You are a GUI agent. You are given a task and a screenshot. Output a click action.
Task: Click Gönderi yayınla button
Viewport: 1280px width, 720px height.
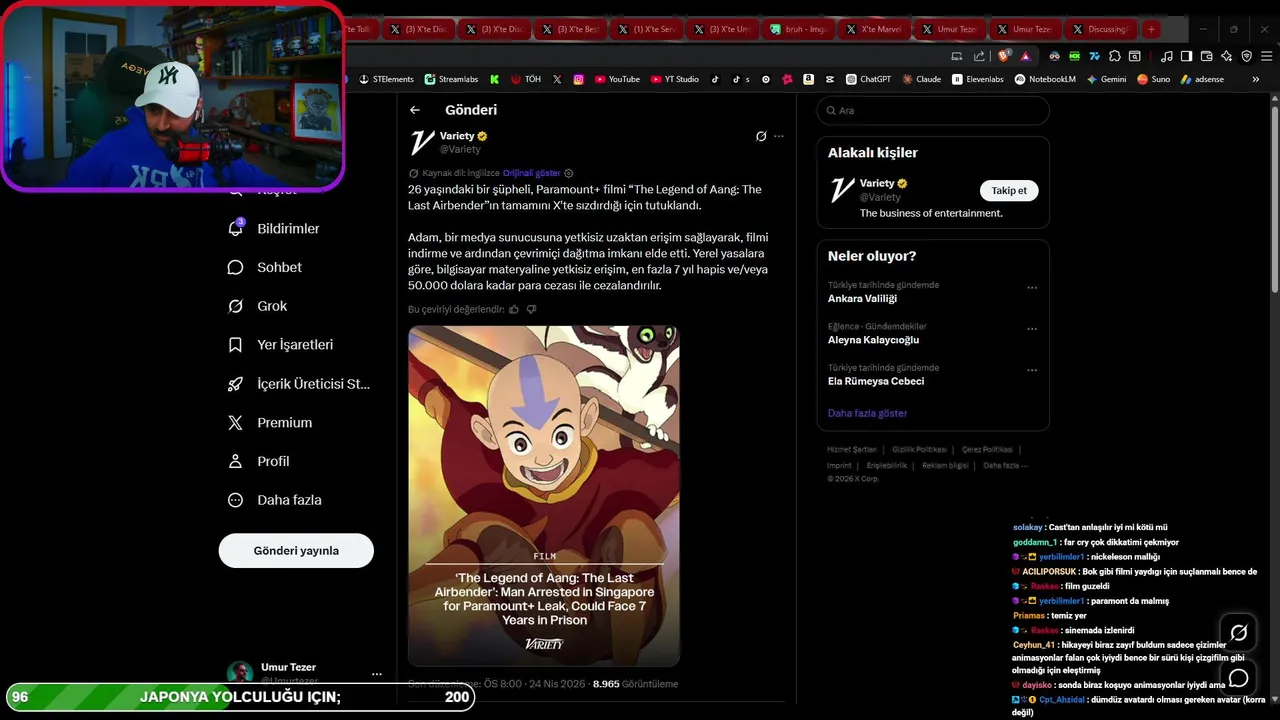coord(296,551)
